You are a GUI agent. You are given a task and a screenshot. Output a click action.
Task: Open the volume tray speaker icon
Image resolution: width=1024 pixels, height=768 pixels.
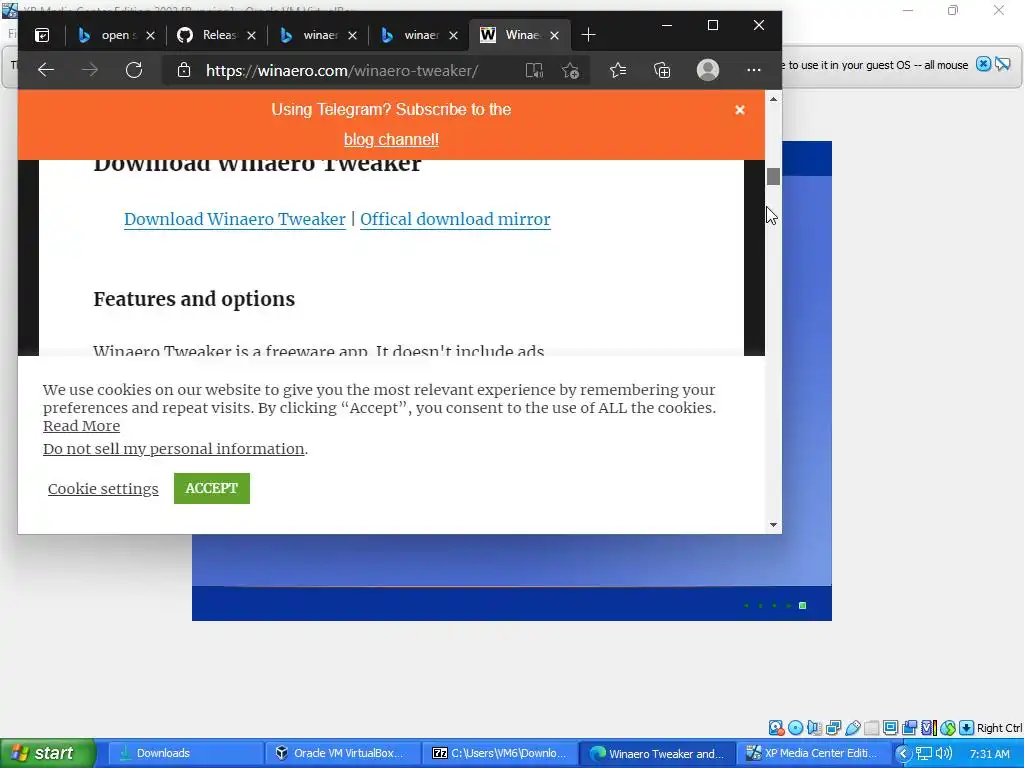coord(943,754)
